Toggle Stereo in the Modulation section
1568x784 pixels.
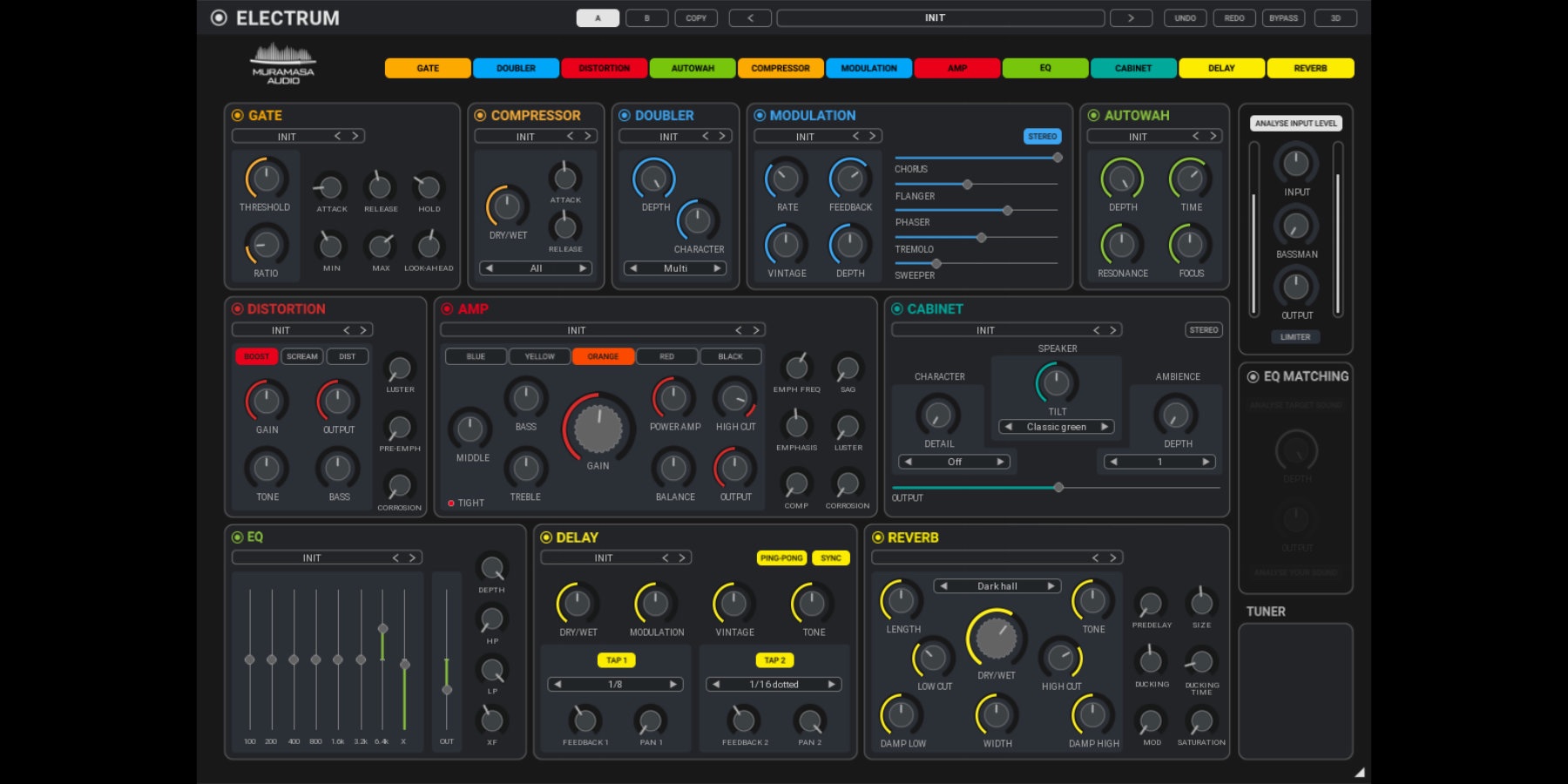[x=1042, y=136]
